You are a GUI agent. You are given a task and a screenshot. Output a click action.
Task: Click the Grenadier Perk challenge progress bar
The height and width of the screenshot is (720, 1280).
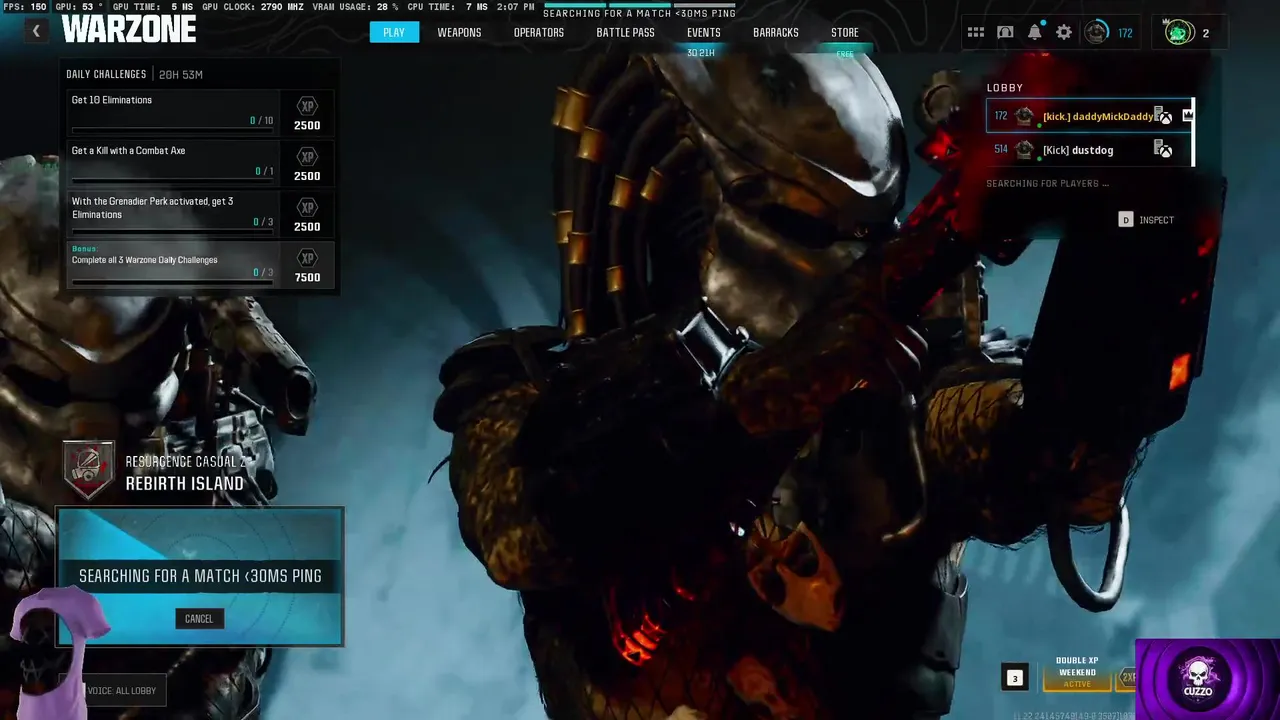[x=171, y=231]
